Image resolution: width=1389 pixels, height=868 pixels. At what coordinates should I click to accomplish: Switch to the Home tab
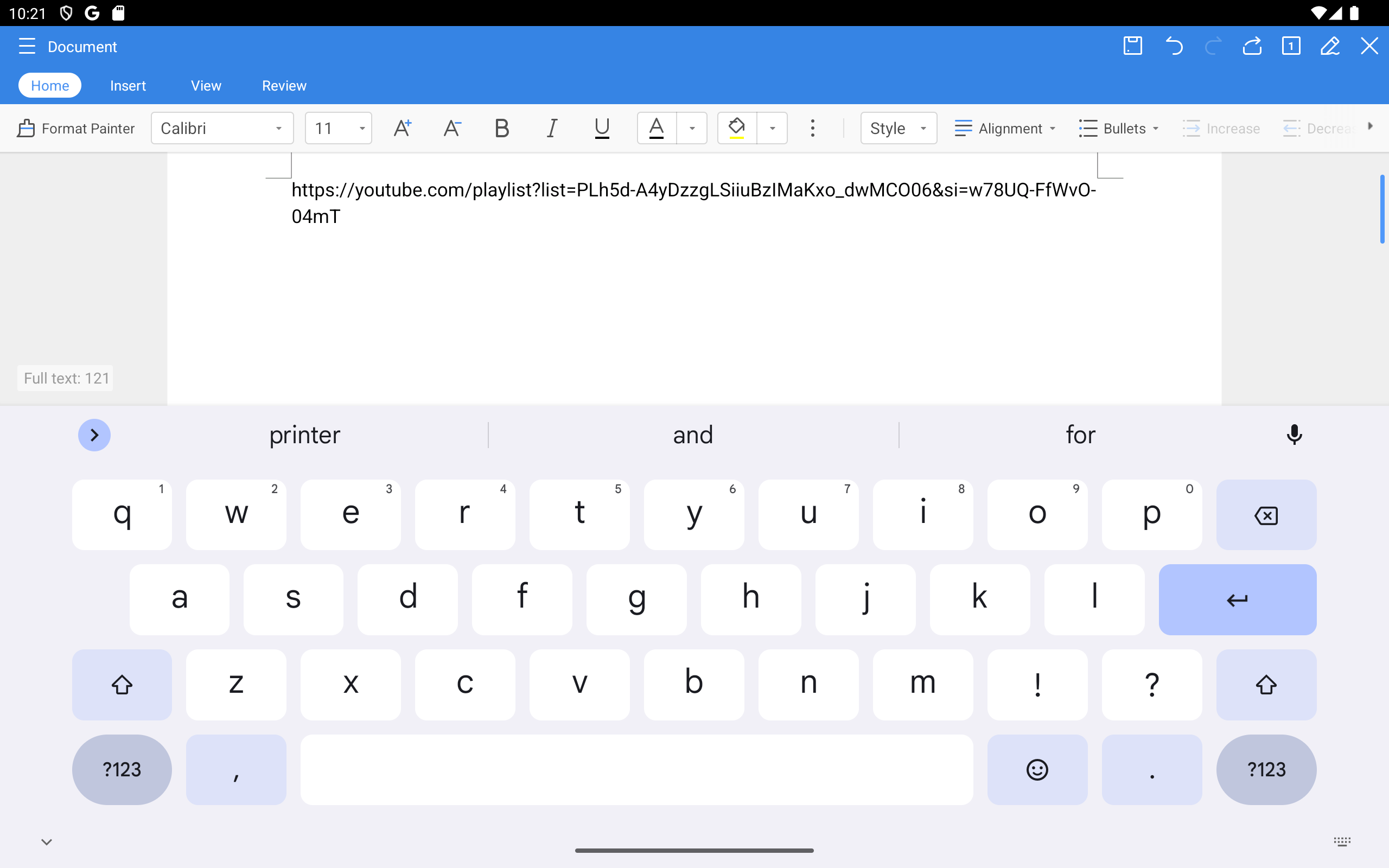pos(50,86)
